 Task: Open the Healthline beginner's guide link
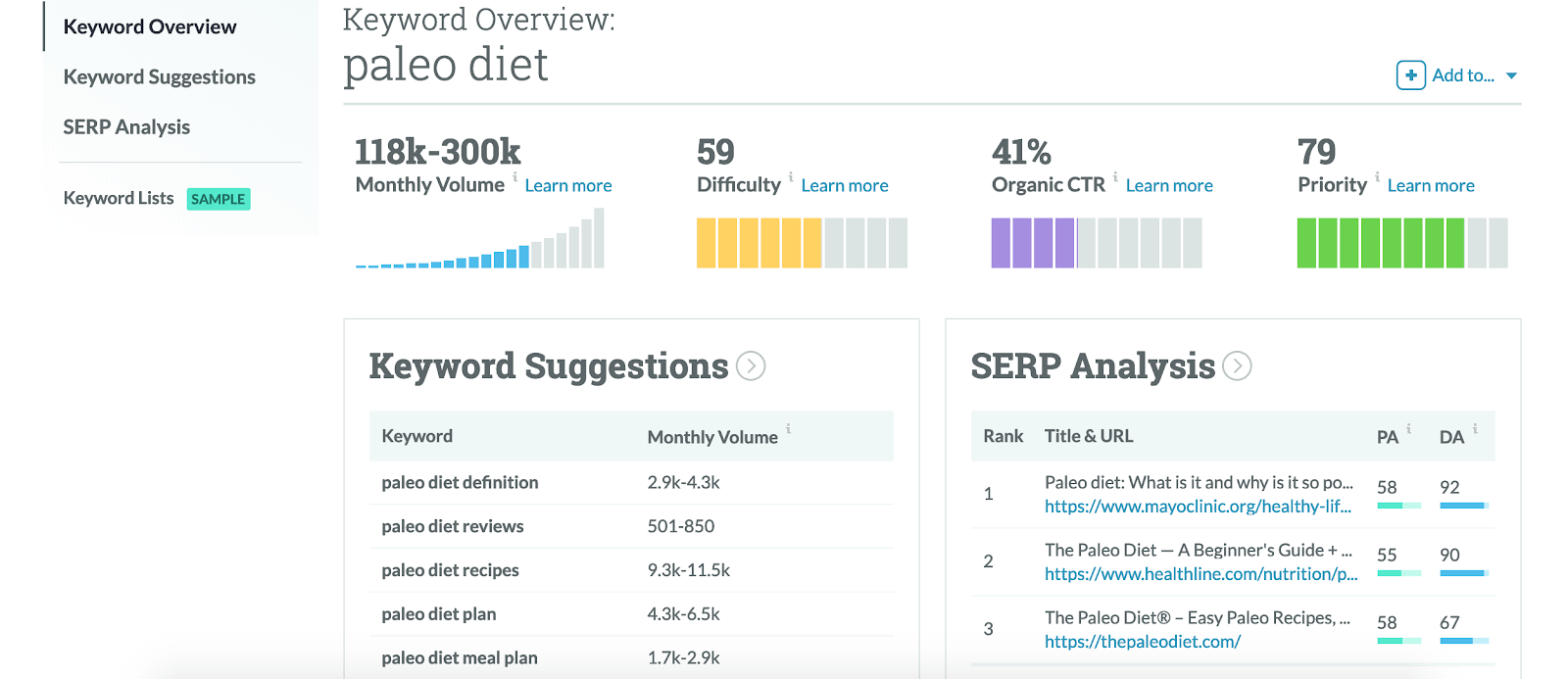click(1198, 574)
